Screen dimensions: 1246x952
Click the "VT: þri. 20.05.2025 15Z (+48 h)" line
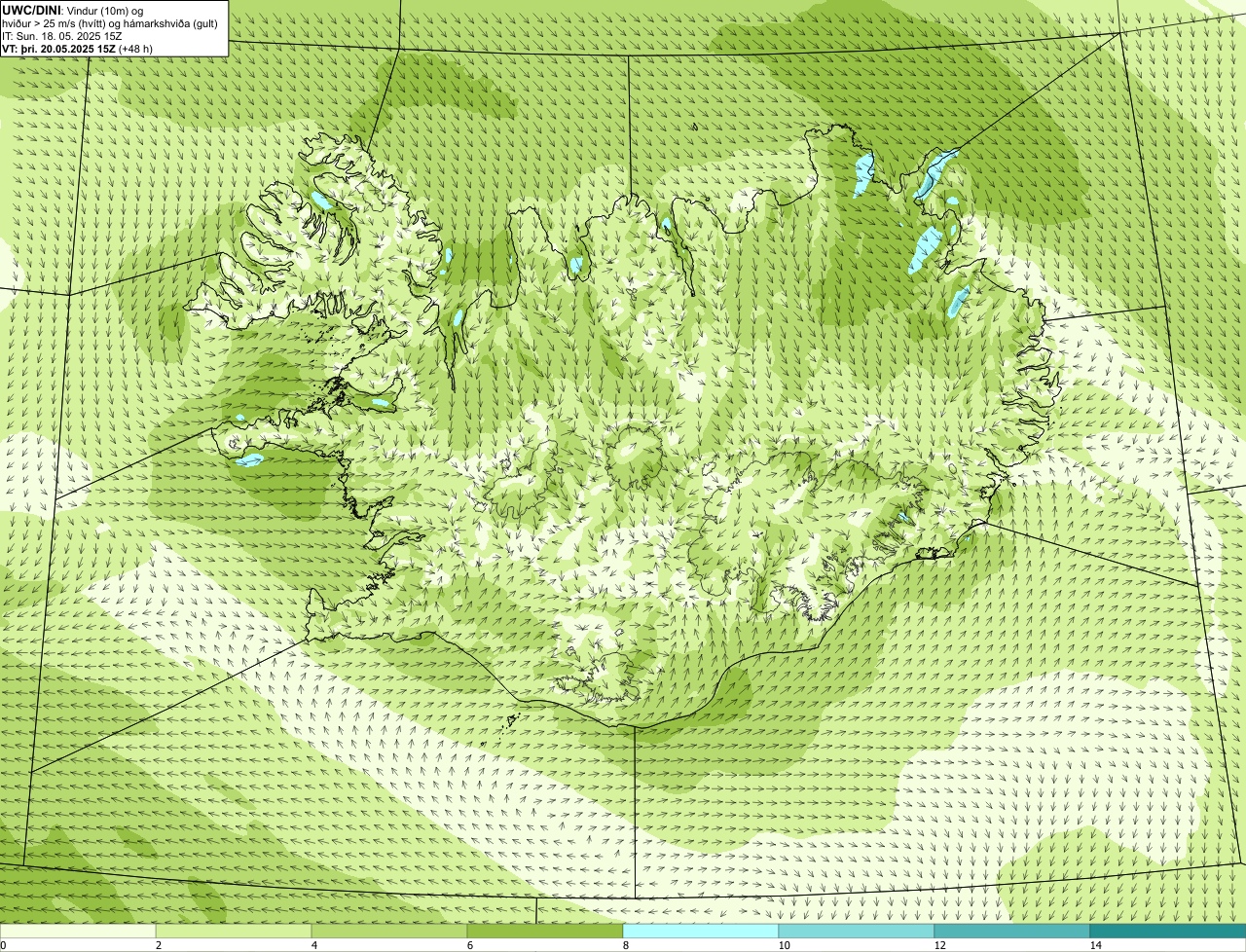click(x=78, y=48)
